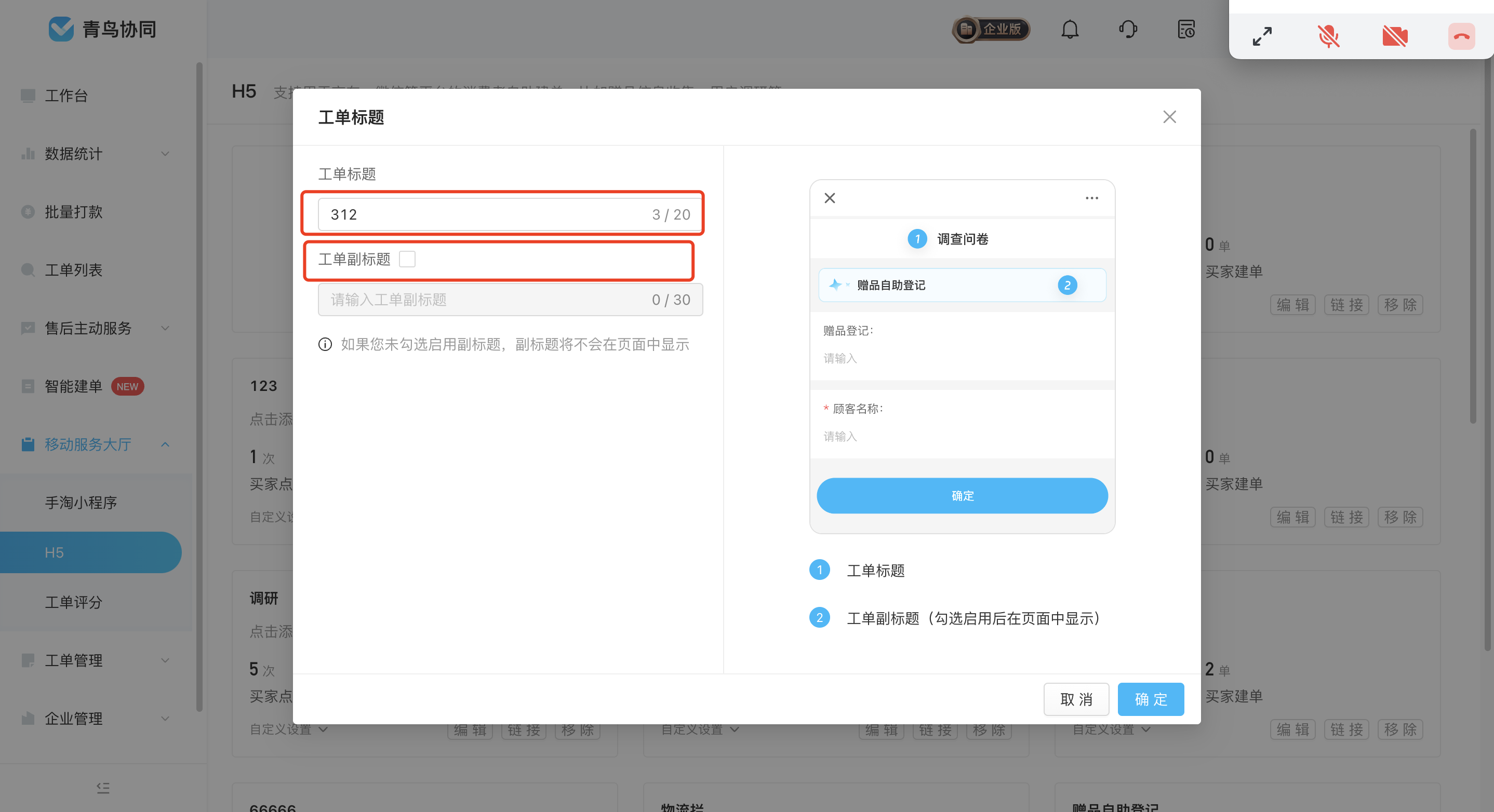
Task: Open the schedule log icon in header
Action: 1186,29
